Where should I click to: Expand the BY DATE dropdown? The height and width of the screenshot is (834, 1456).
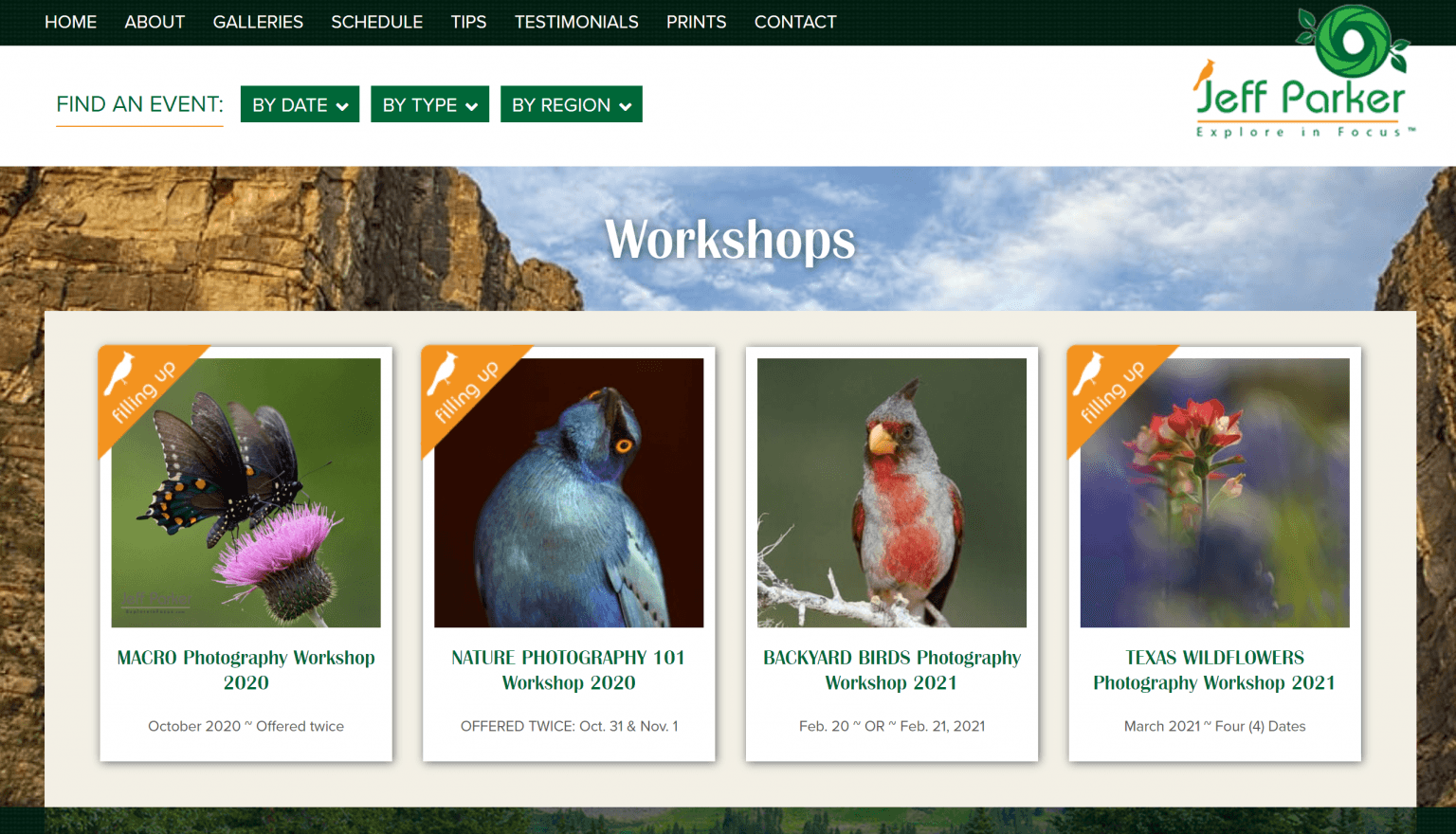[300, 104]
